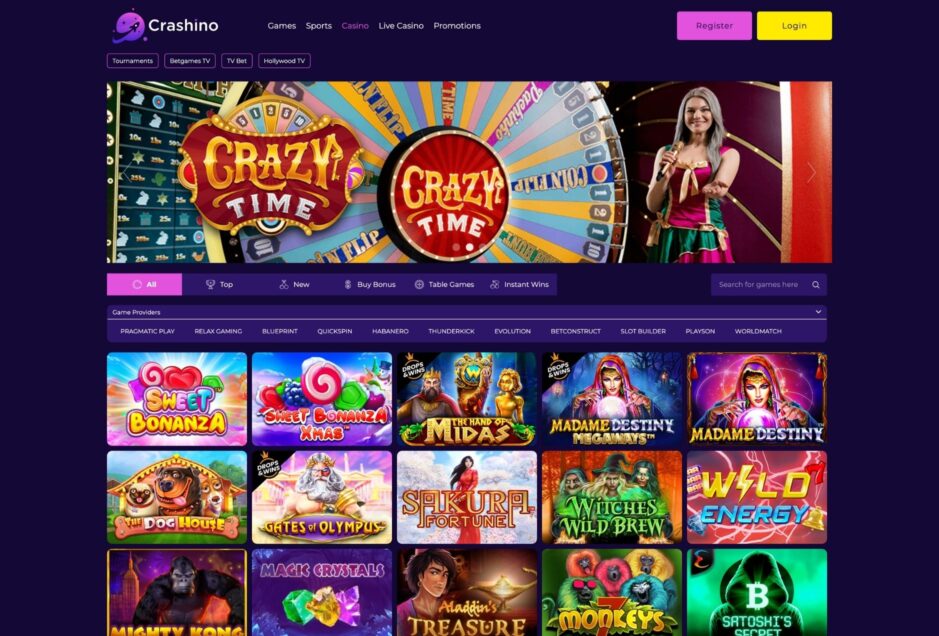Open the Tournaments link

click(x=132, y=60)
